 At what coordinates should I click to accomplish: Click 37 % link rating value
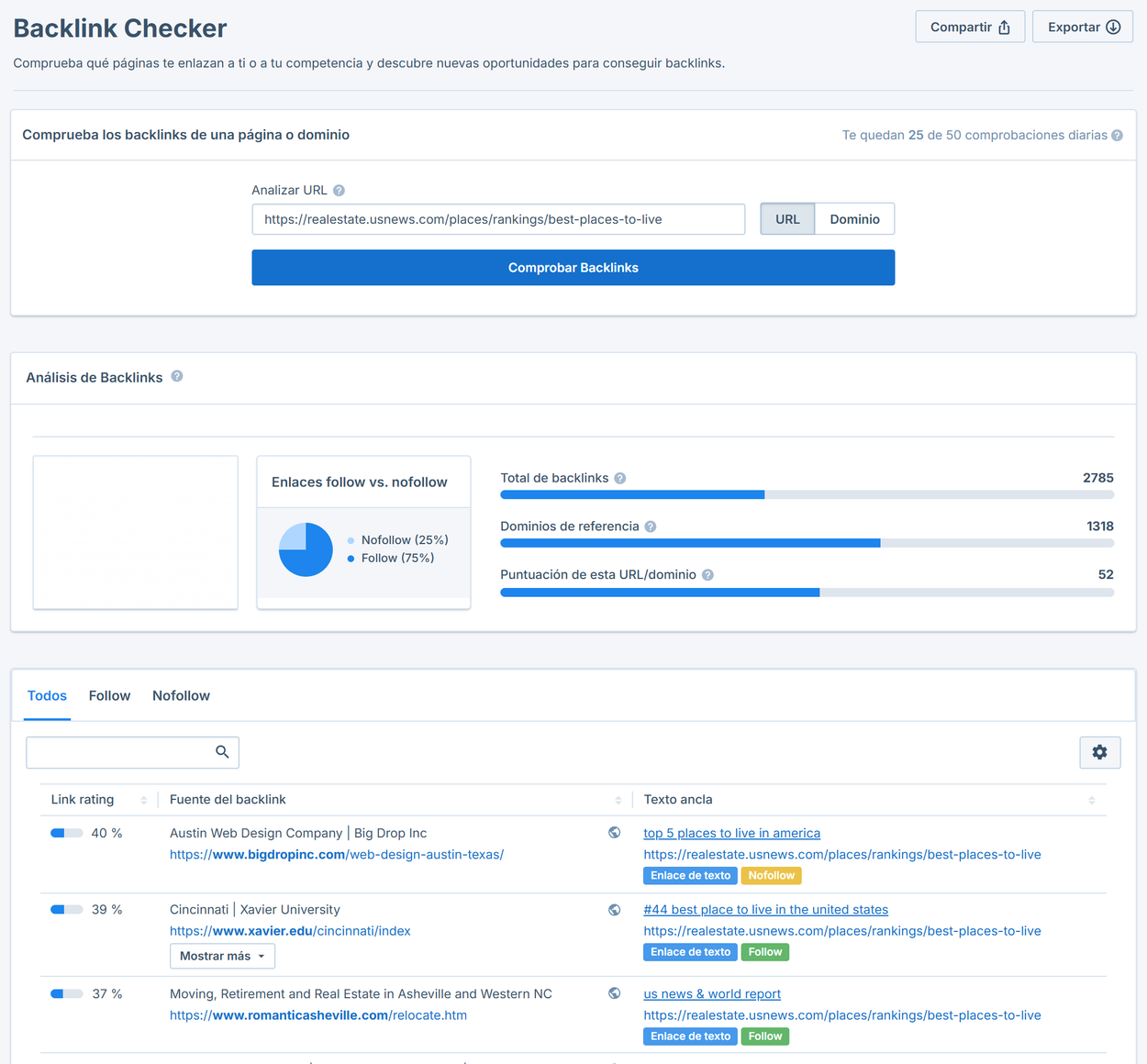click(x=106, y=993)
